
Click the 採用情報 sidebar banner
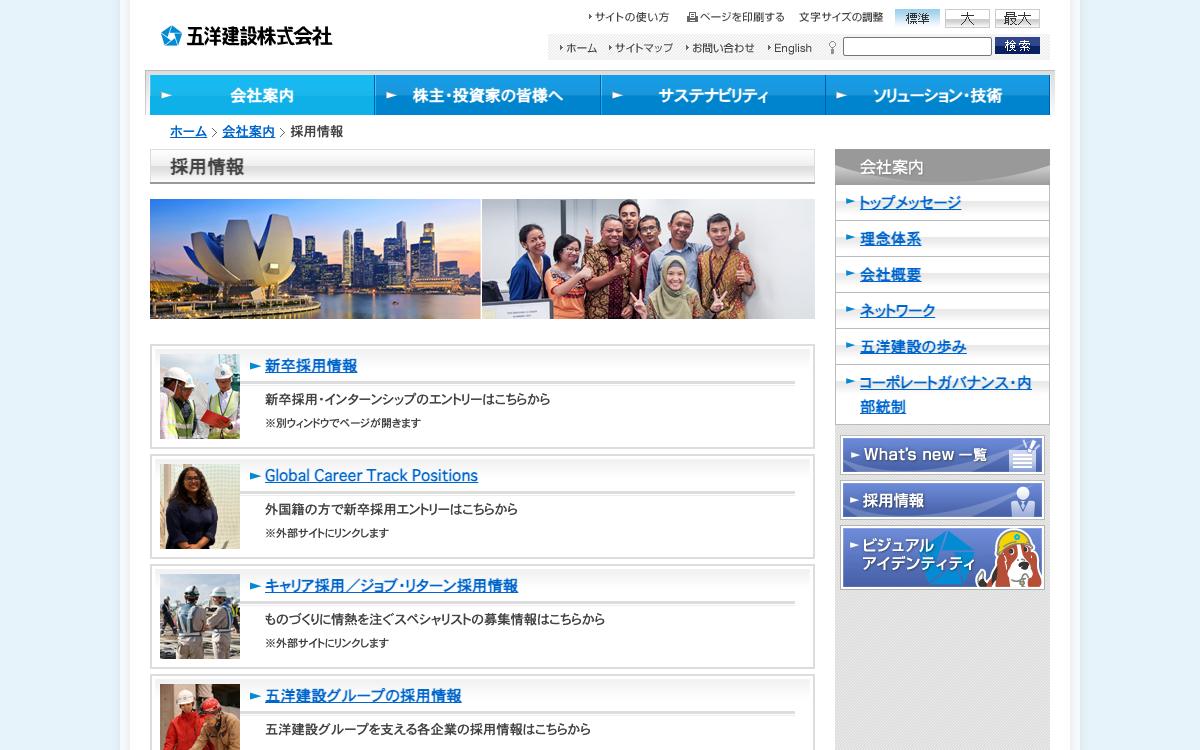942,500
